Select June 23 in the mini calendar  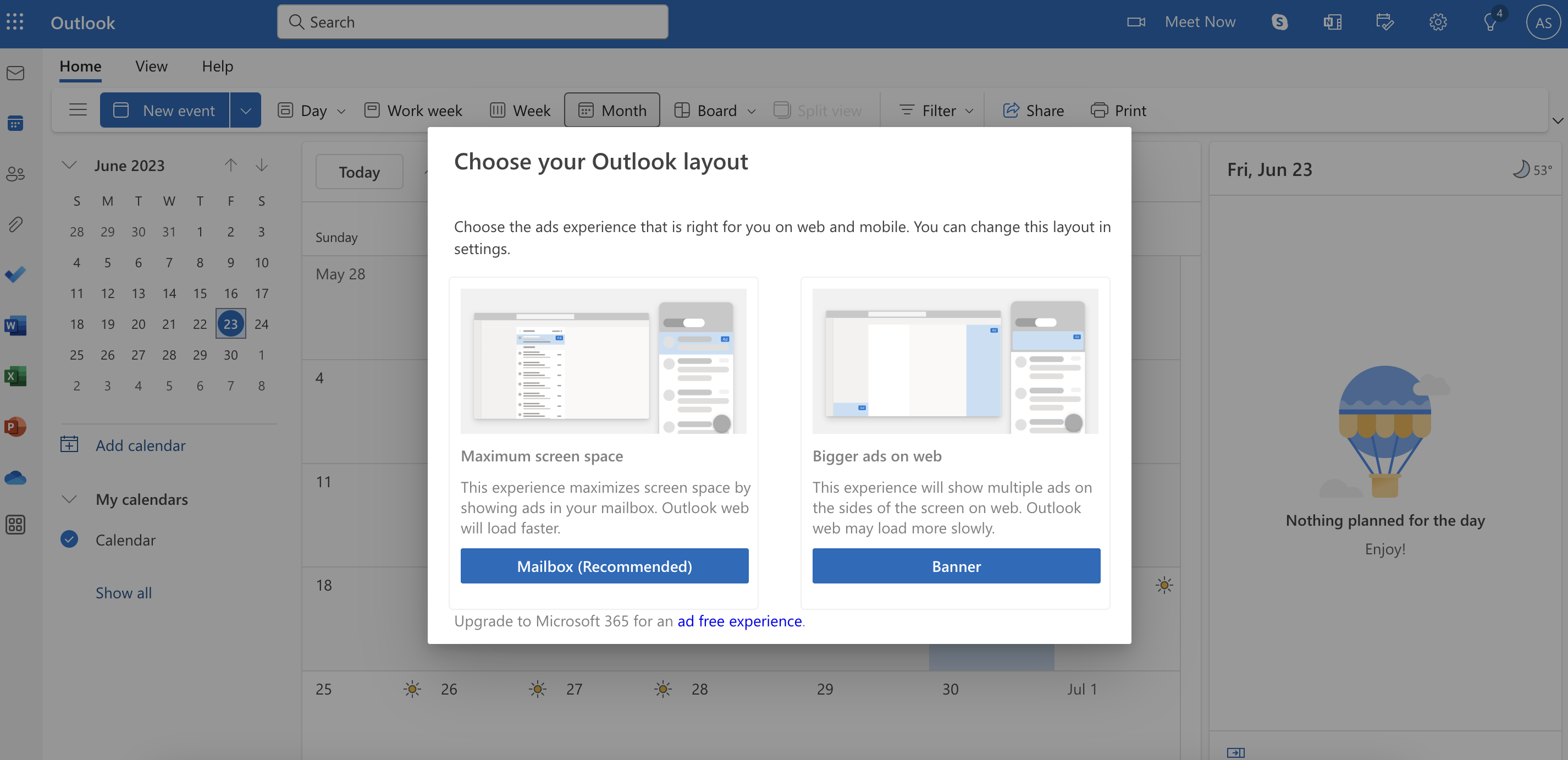tap(231, 324)
